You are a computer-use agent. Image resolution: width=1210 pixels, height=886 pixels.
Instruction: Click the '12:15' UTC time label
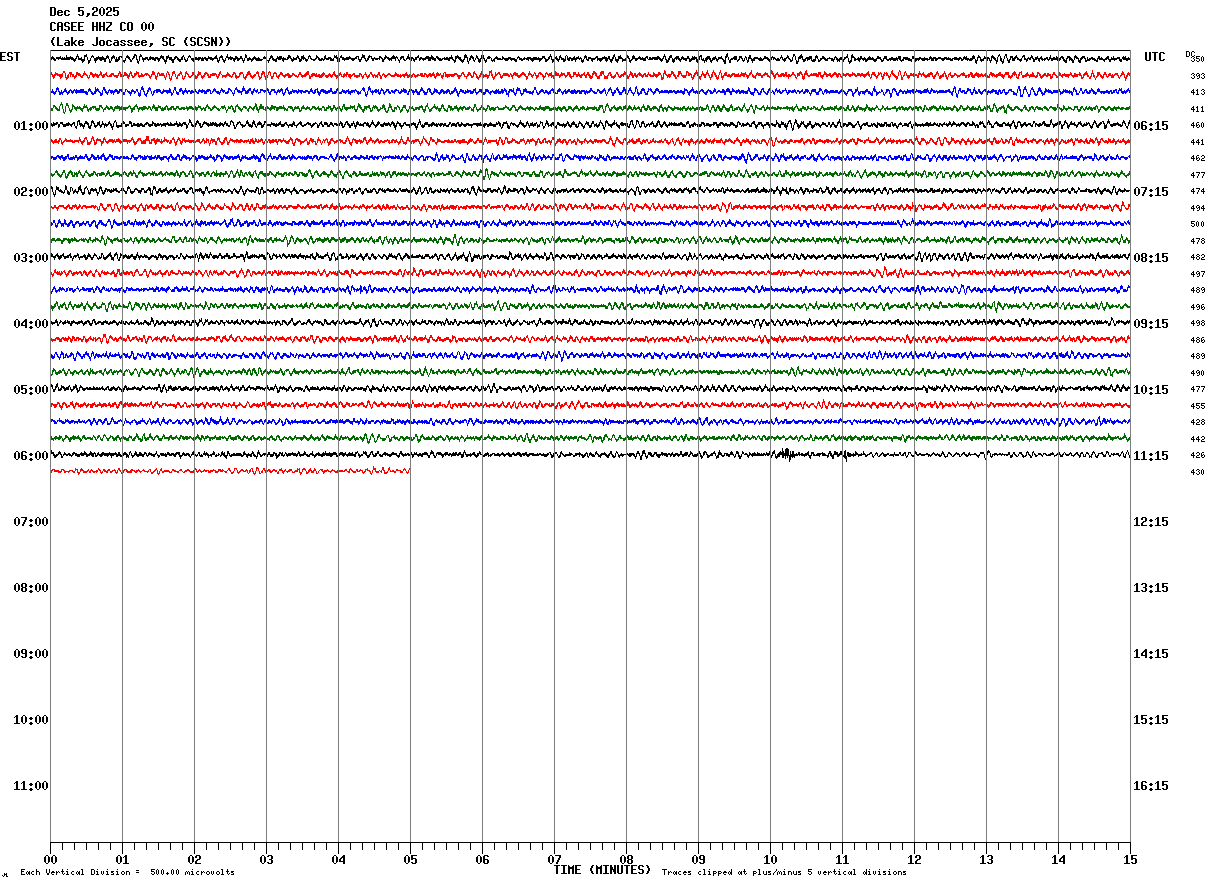[1151, 522]
